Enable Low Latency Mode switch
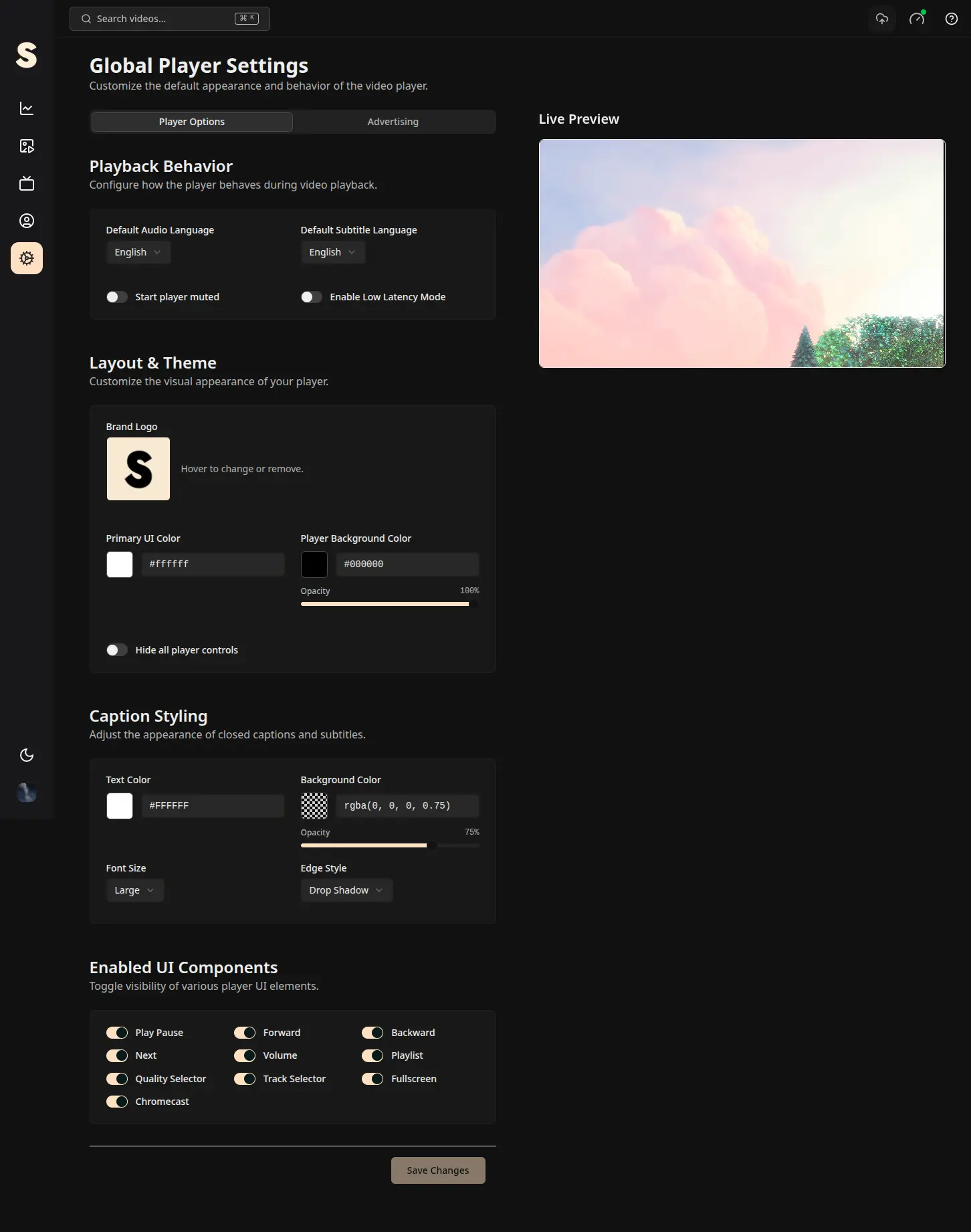The width and height of the screenshot is (971, 1232). (x=312, y=297)
